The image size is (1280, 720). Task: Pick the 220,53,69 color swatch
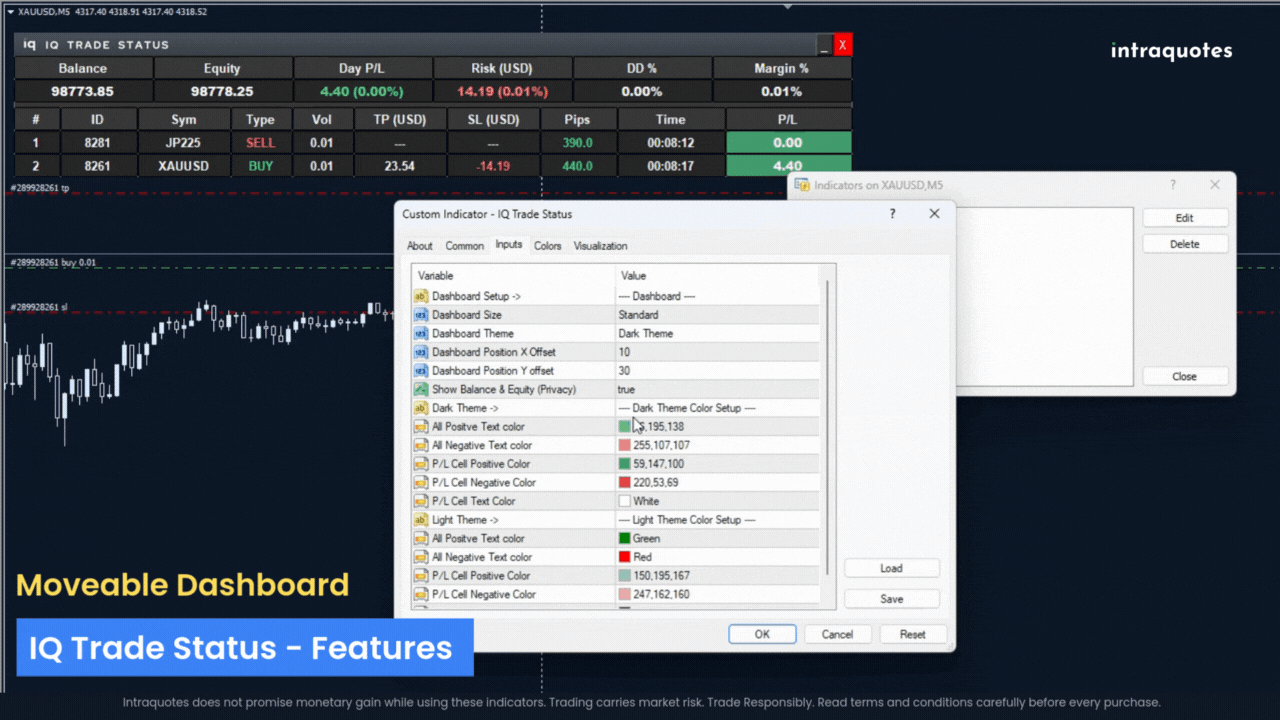pos(625,483)
